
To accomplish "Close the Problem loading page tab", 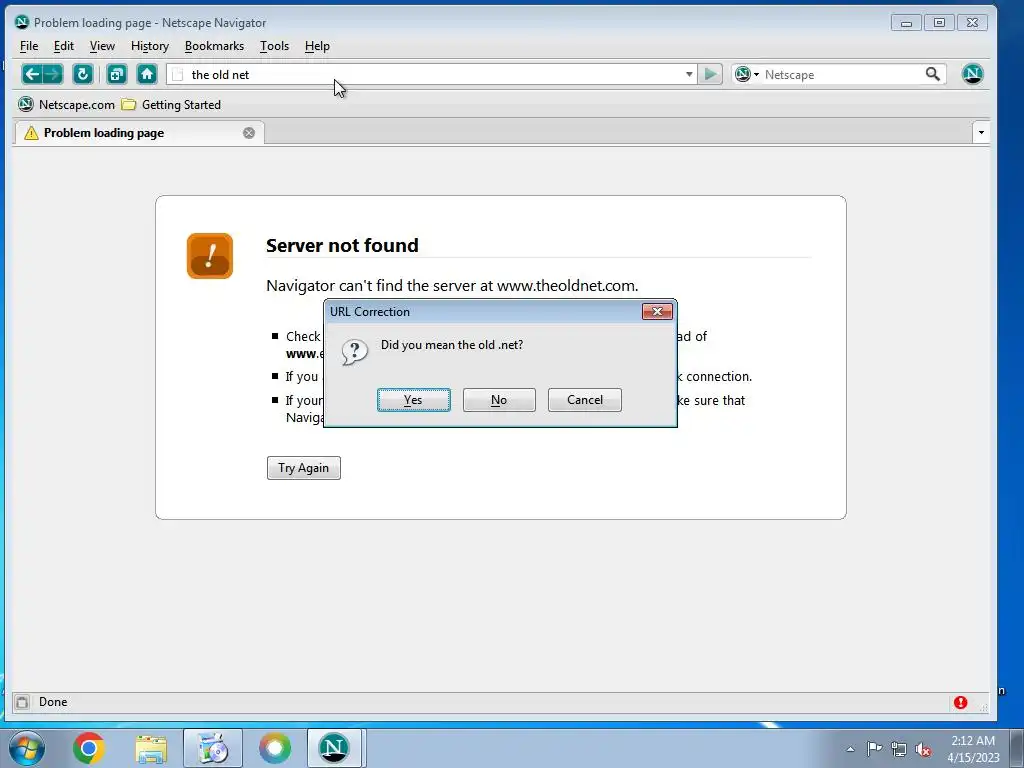I will (249, 133).
